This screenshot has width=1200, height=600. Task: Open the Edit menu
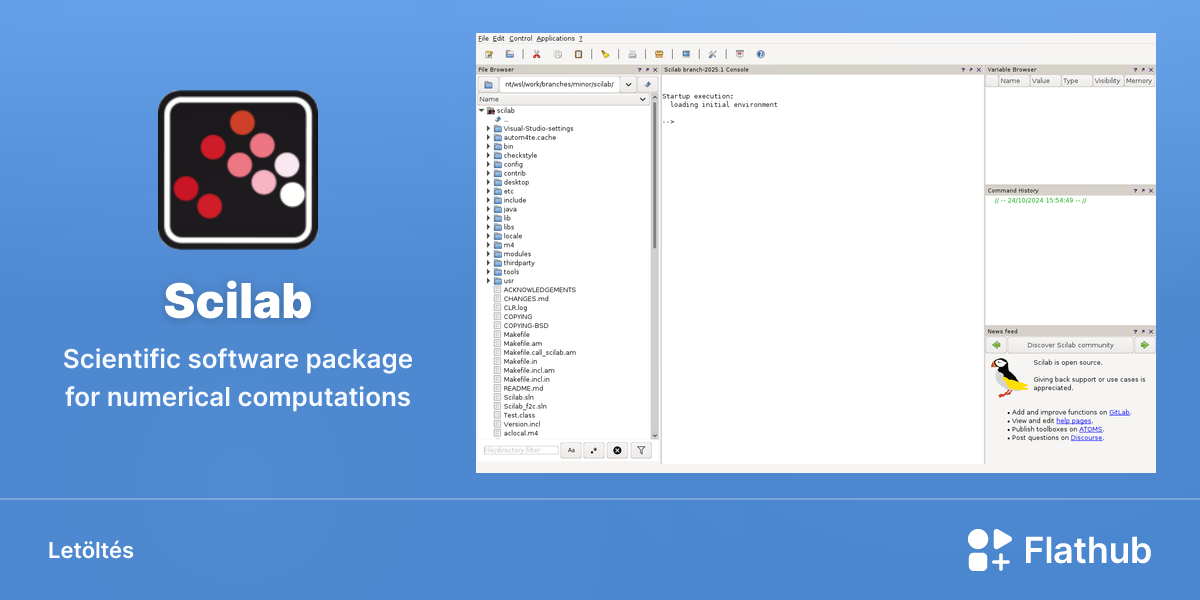(499, 38)
